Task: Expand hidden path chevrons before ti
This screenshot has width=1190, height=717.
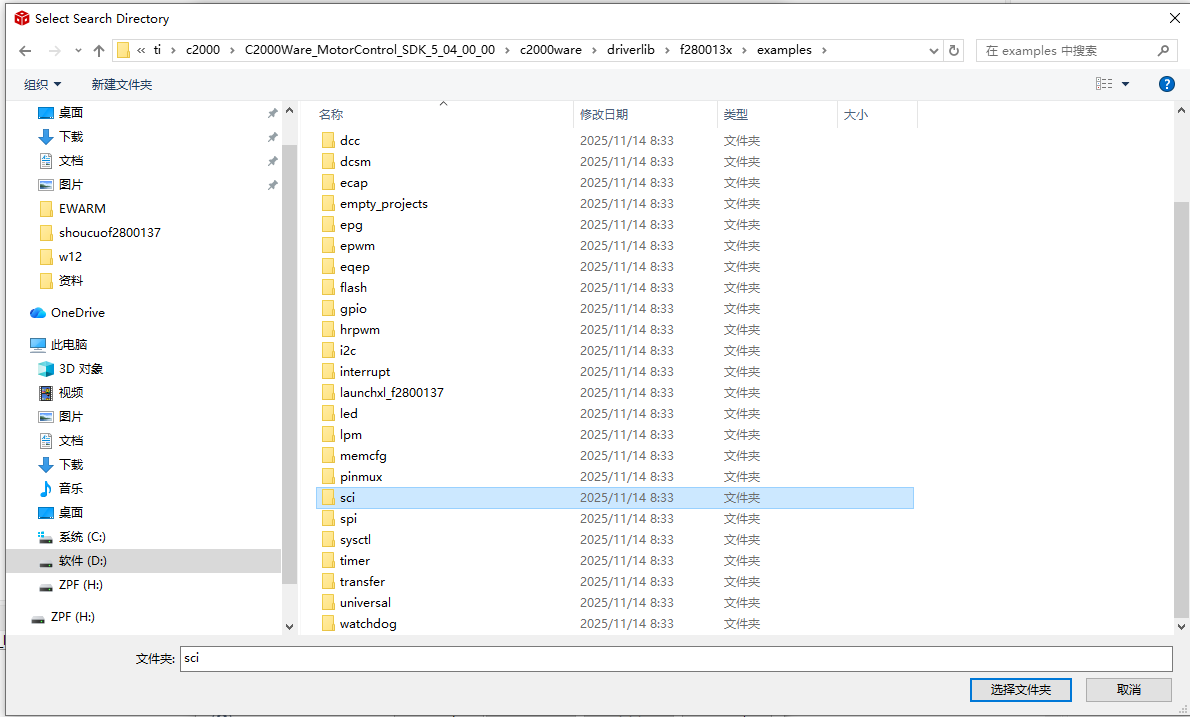Action: click(x=141, y=50)
